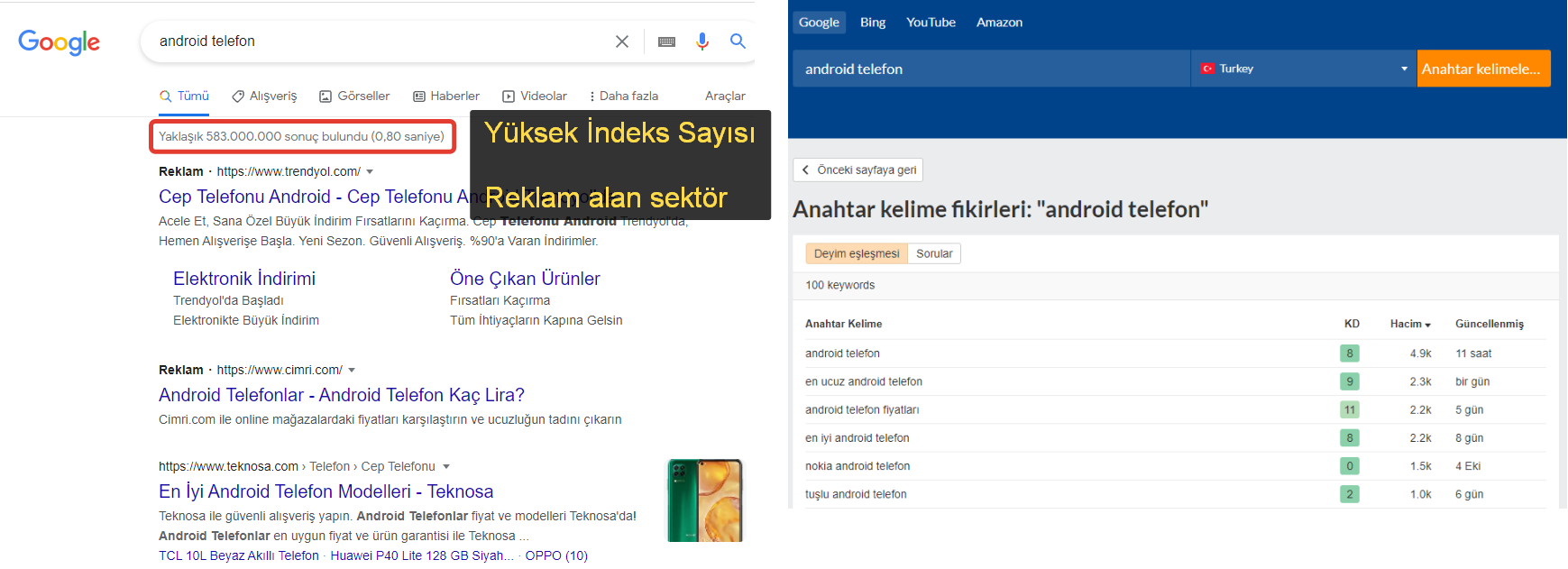The height and width of the screenshot is (569, 1568).
Task: Open Huawei P40 Lite 128 GB Siyah link
Action: coord(422,555)
